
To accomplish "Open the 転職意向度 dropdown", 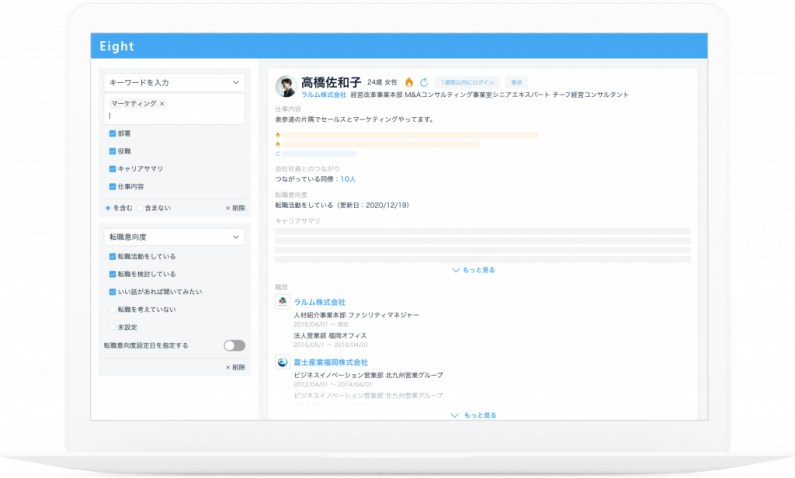I will [x=174, y=237].
